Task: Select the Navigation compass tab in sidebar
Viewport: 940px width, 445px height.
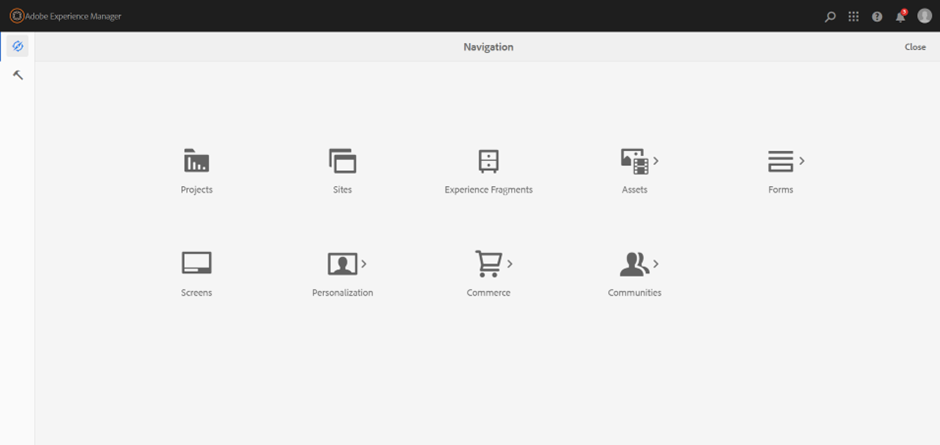Action: click(17, 47)
